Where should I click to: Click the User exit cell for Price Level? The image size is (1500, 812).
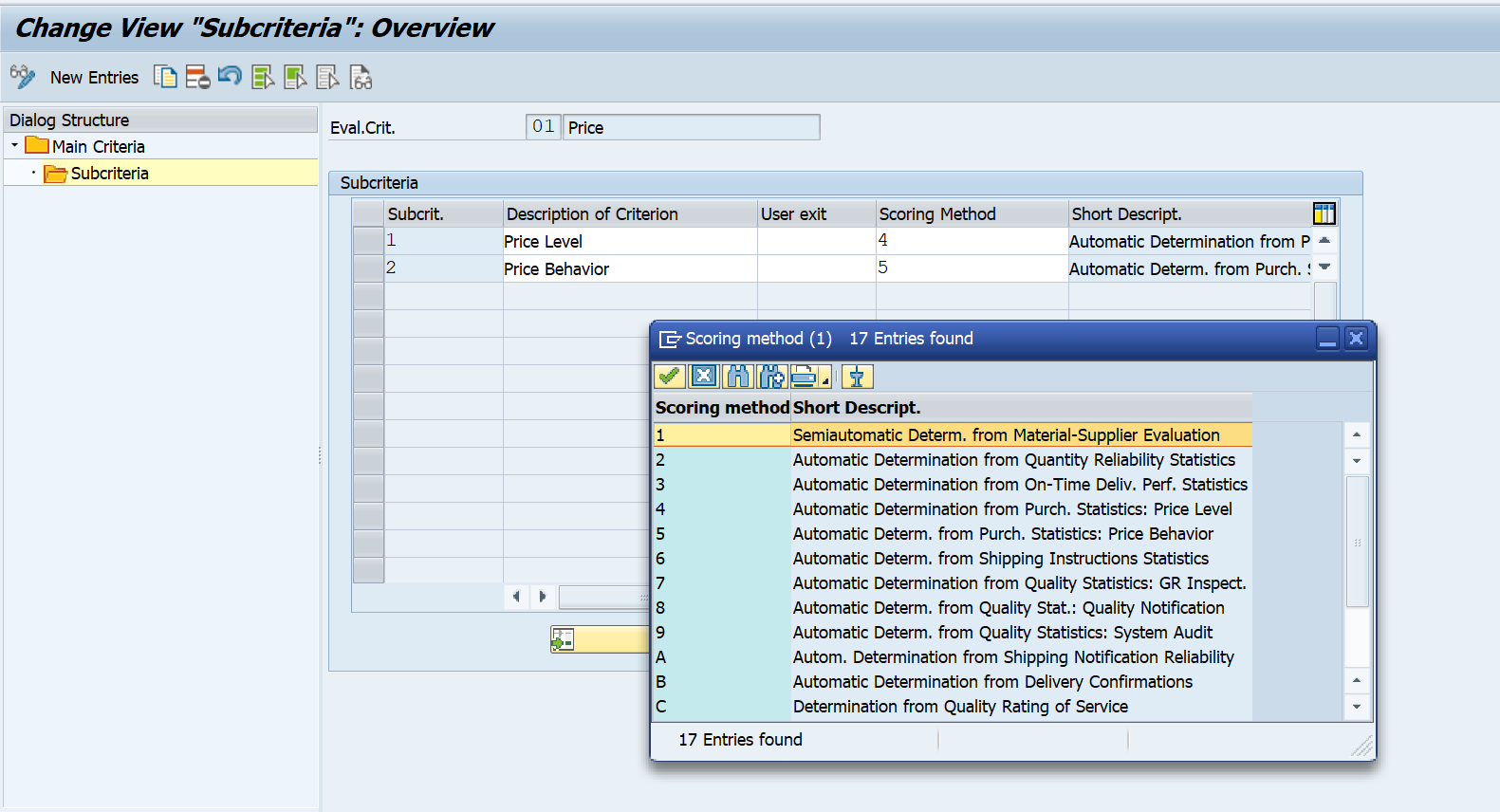816,241
